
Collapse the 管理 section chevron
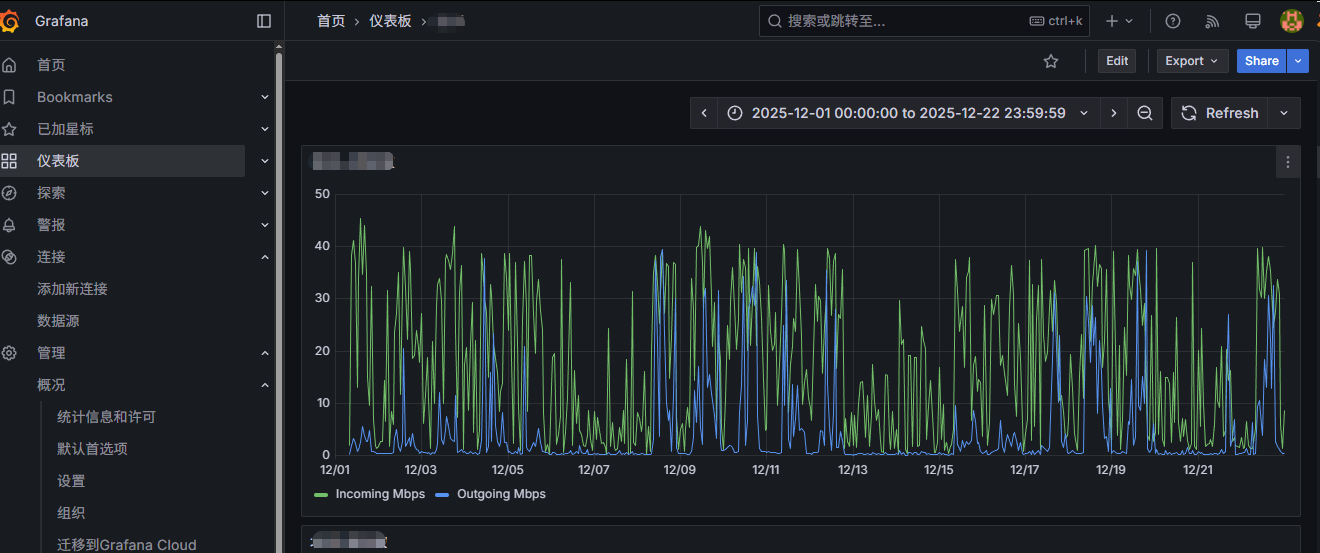[265, 353]
